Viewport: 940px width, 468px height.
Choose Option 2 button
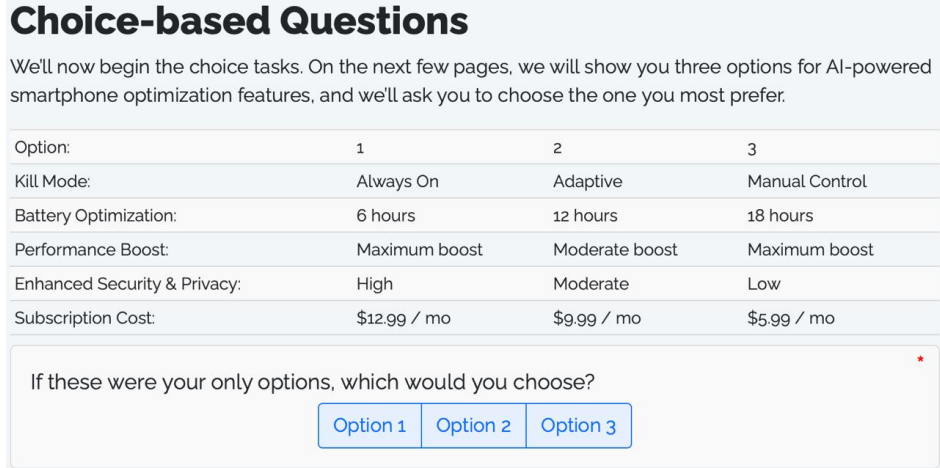tap(474, 425)
